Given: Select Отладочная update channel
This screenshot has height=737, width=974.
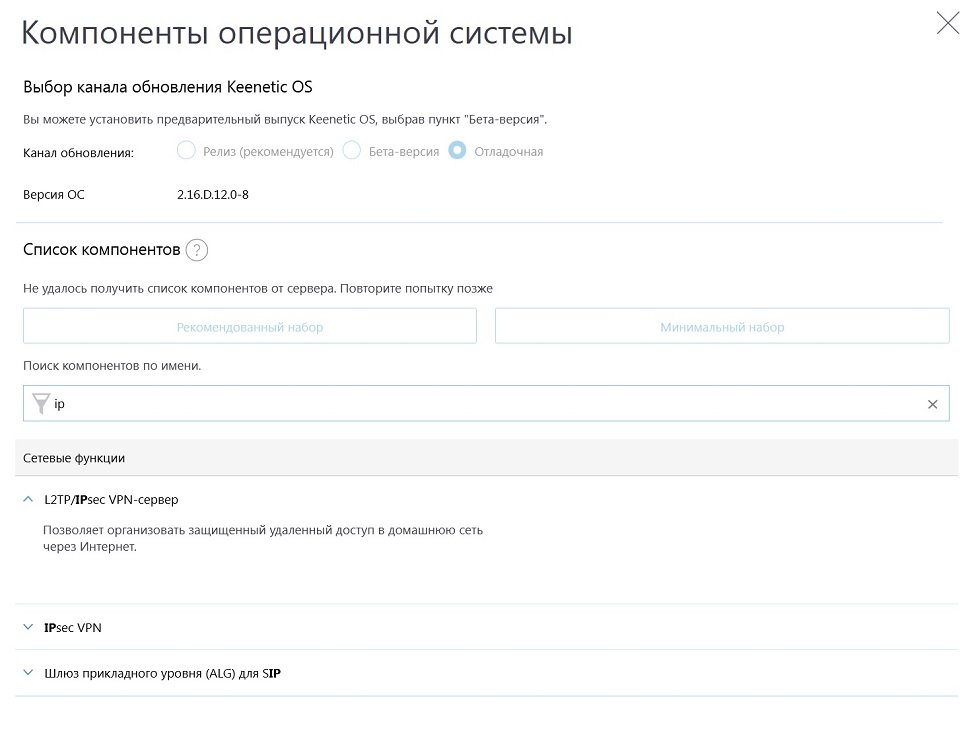Looking at the screenshot, I should click(457, 151).
